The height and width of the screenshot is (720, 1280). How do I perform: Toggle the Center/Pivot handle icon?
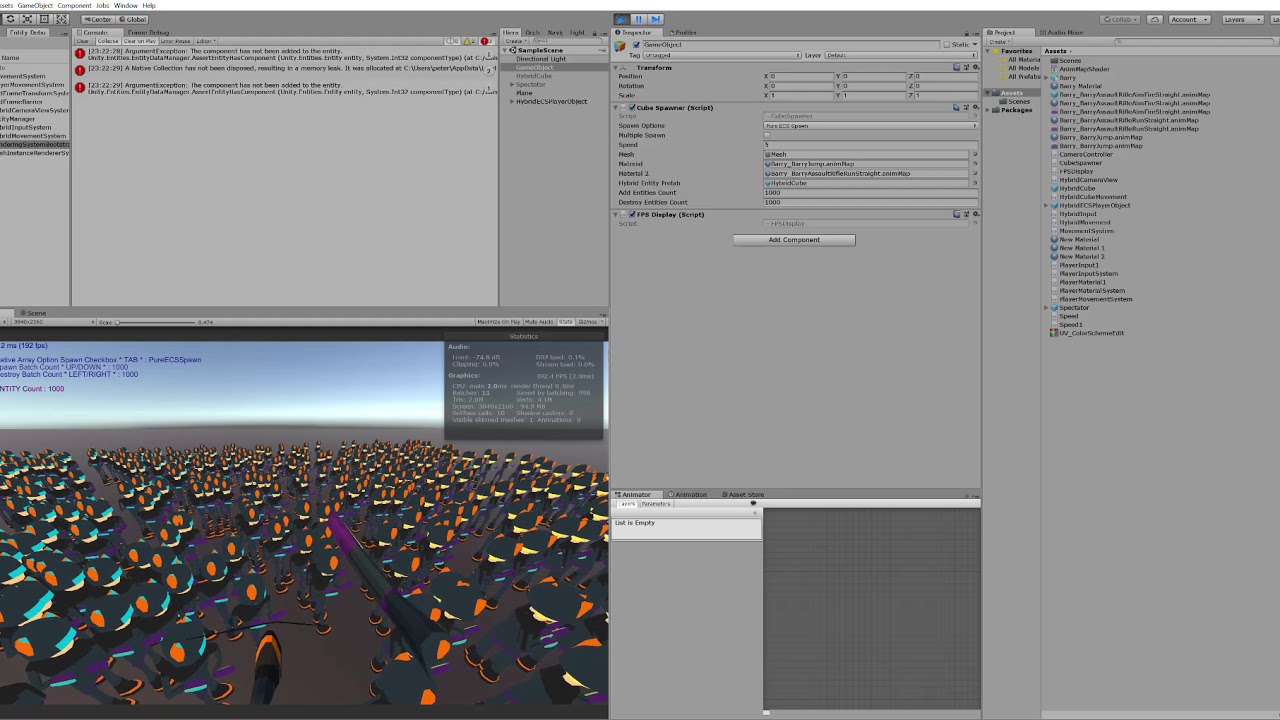[x=98, y=19]
